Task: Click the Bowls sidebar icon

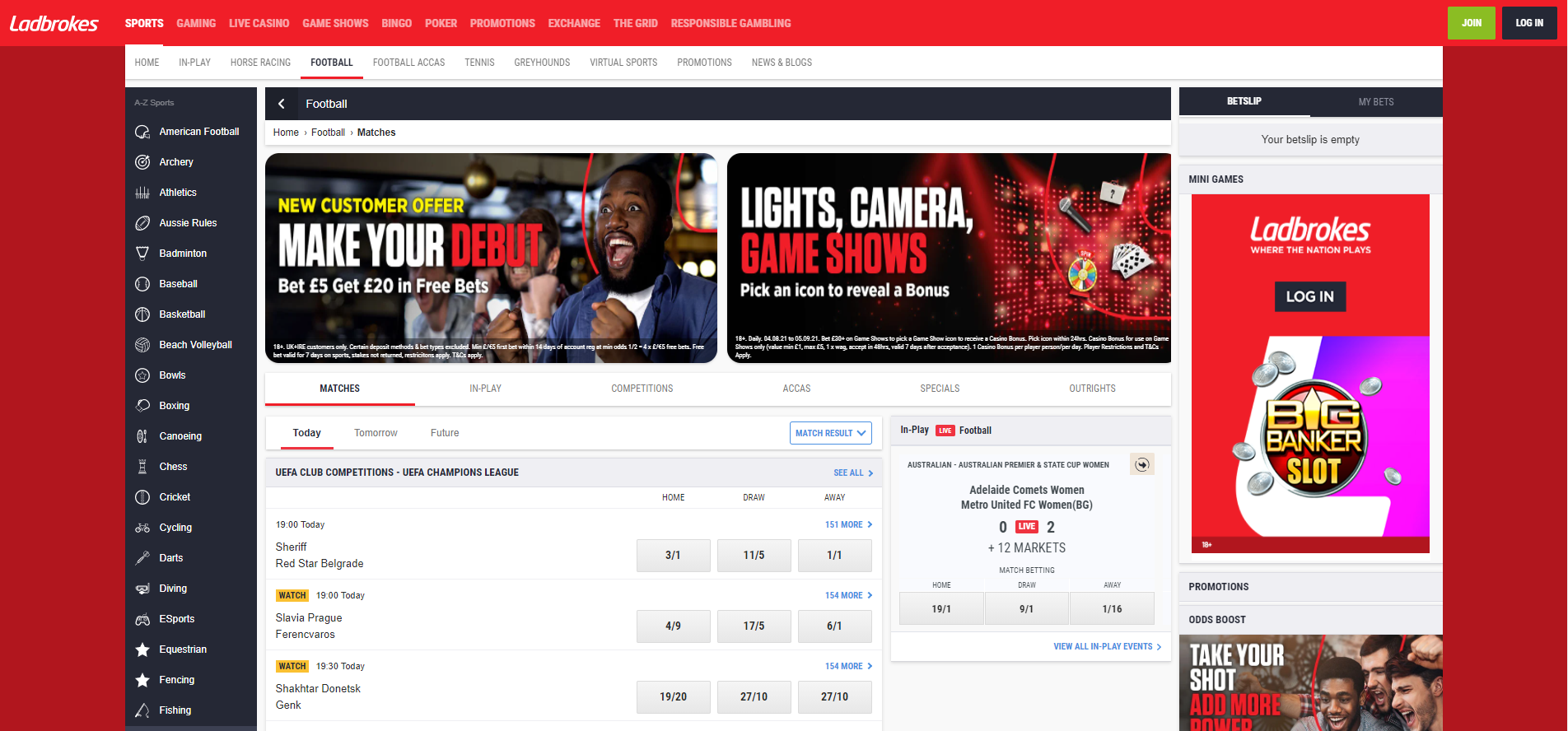Action: [142, 375]
